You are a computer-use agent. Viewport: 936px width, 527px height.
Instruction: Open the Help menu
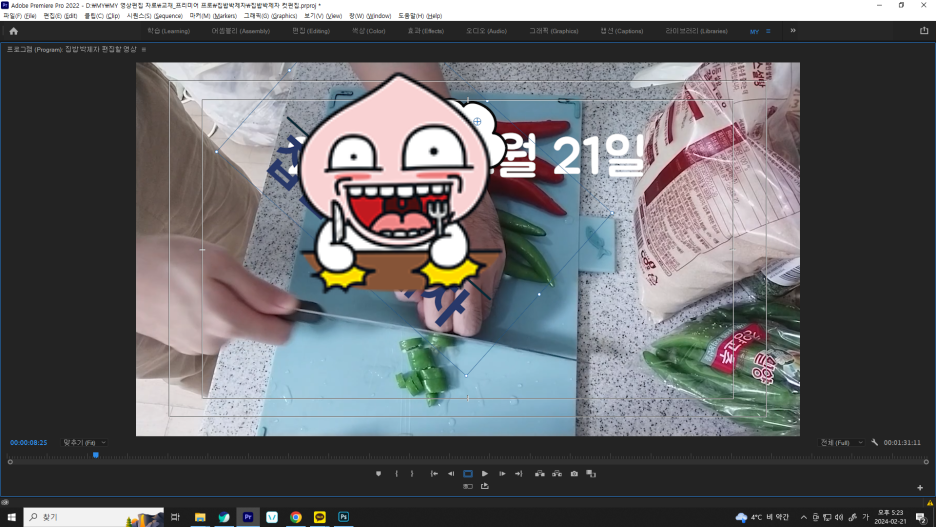420,16
